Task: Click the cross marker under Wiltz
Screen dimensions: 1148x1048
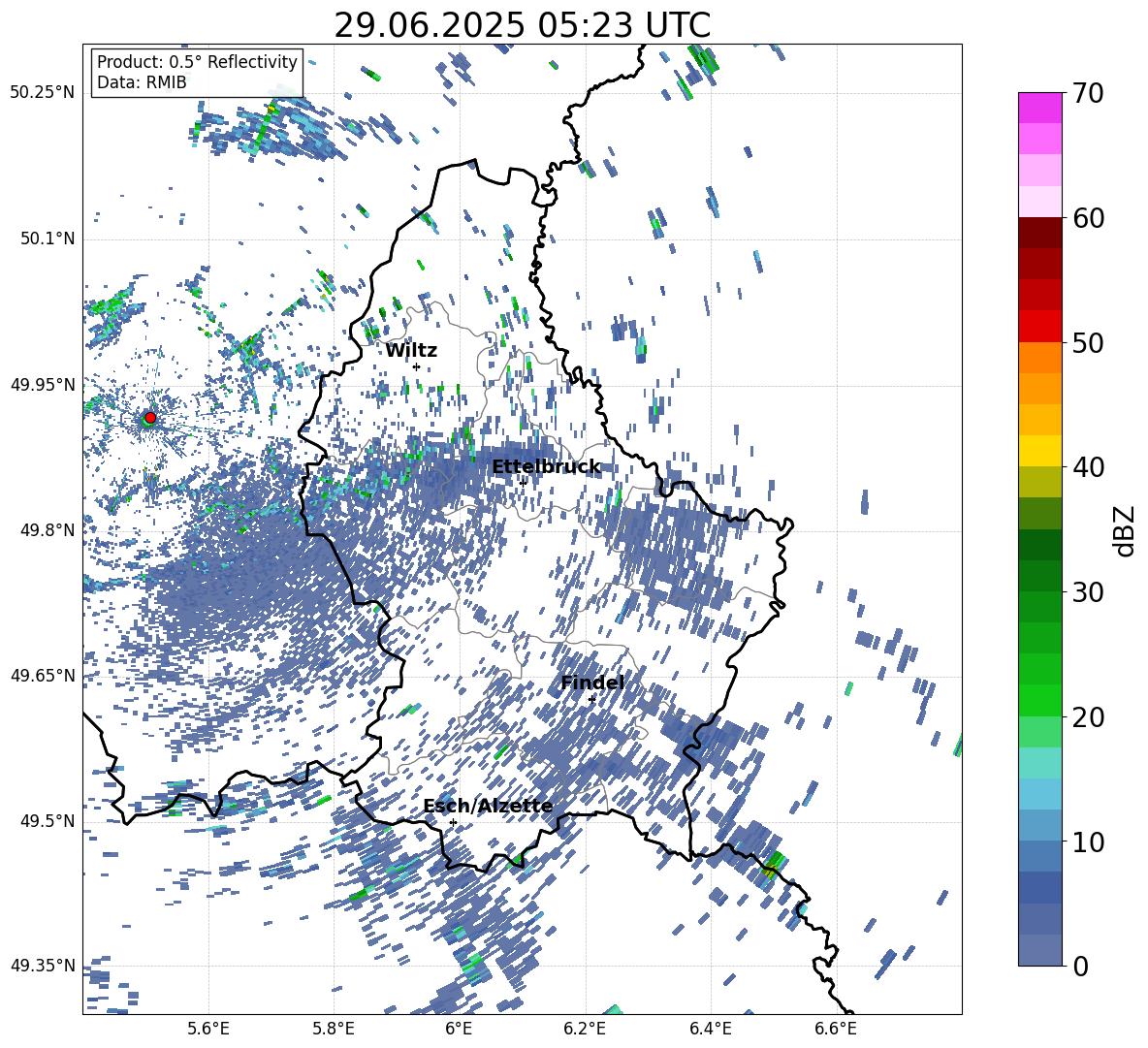Action: [417, 366]
